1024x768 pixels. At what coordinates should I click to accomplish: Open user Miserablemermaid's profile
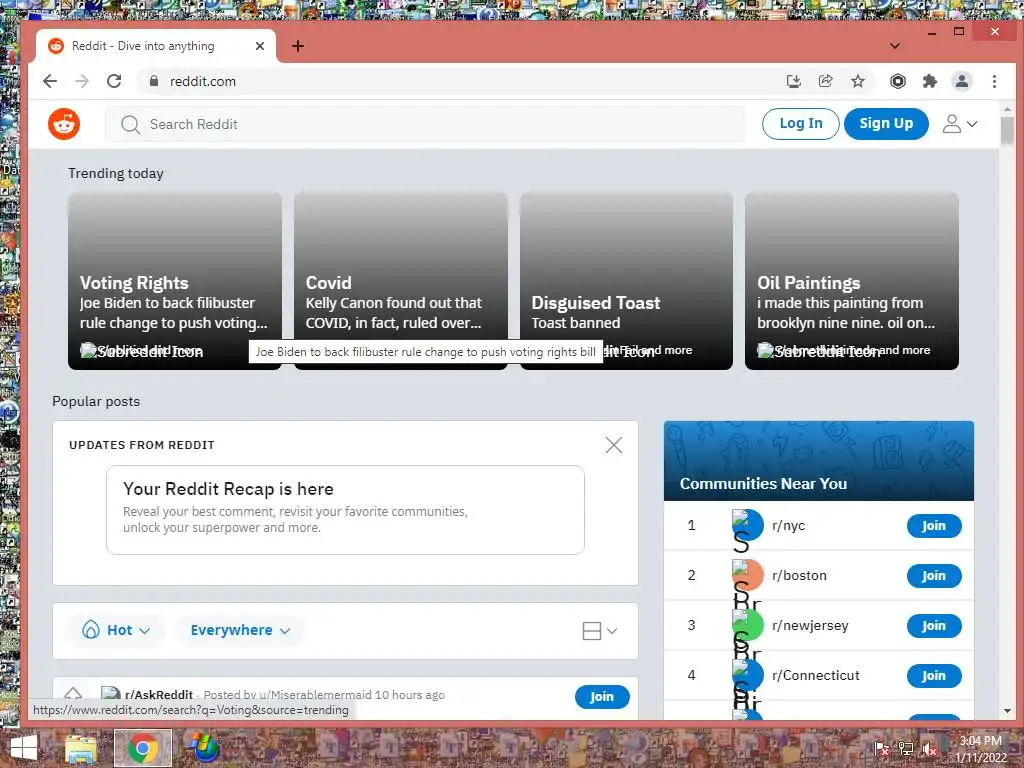315,695
